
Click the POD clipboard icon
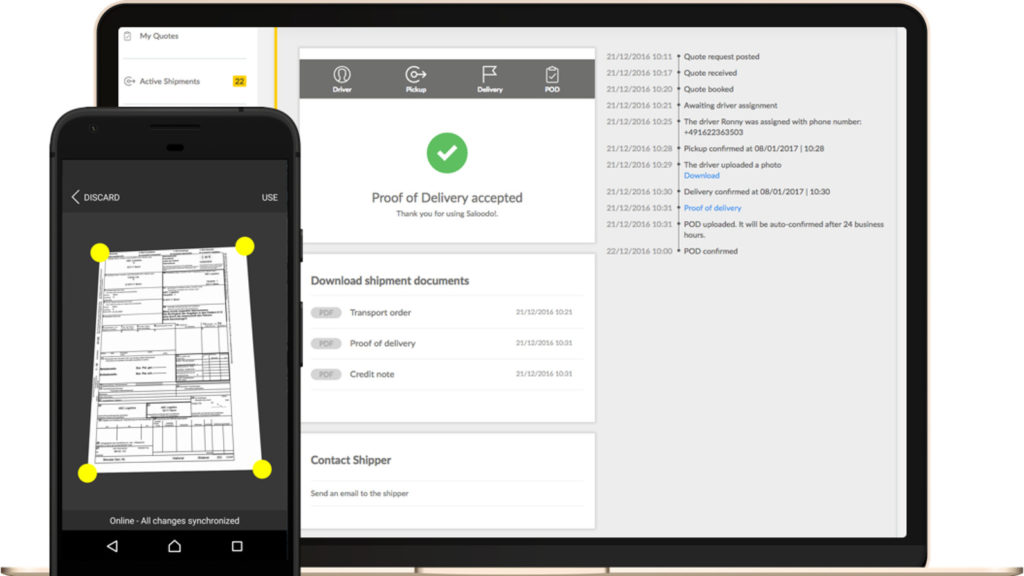[552, 75]
